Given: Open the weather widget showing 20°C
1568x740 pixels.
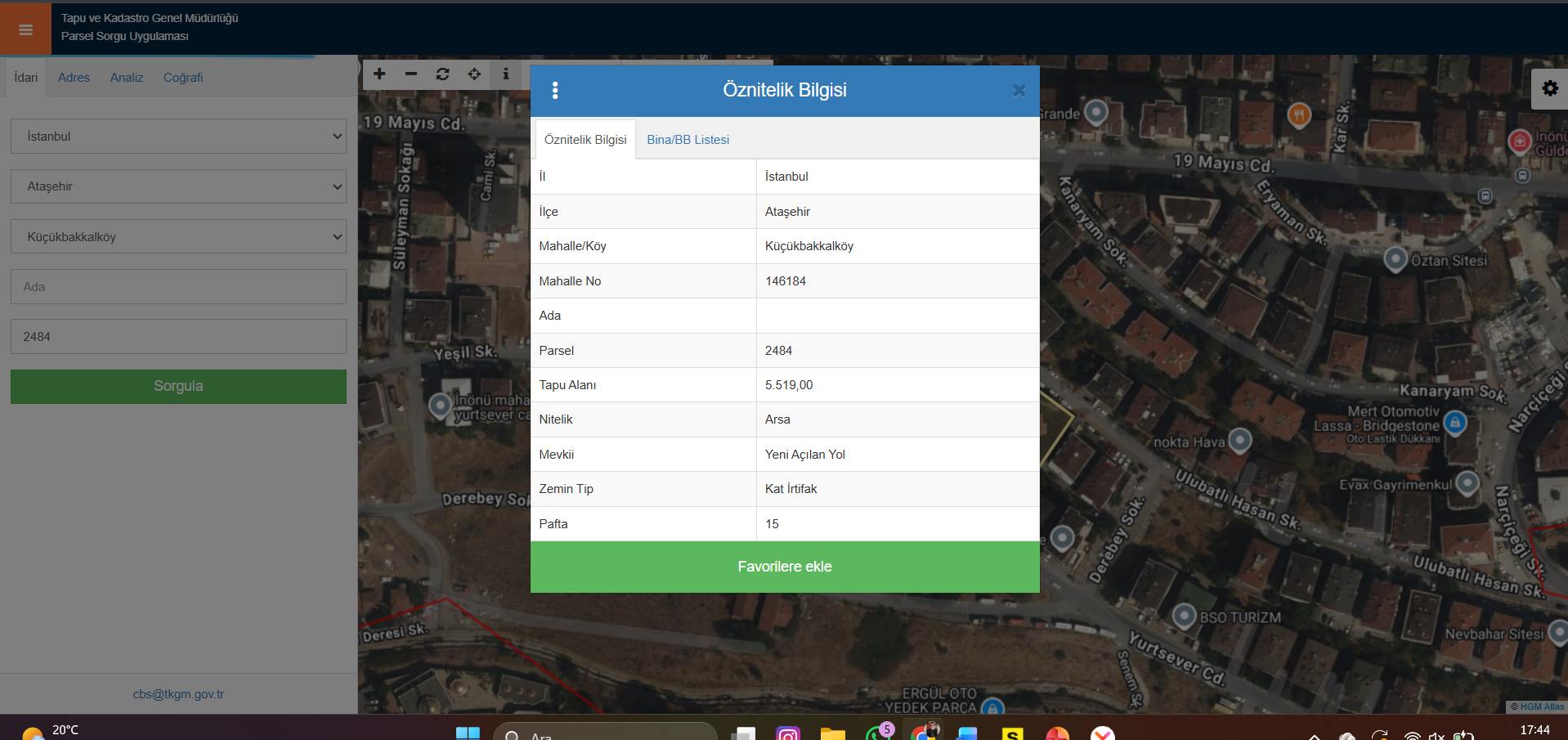Looking at the screenshot, I should 51,731.
